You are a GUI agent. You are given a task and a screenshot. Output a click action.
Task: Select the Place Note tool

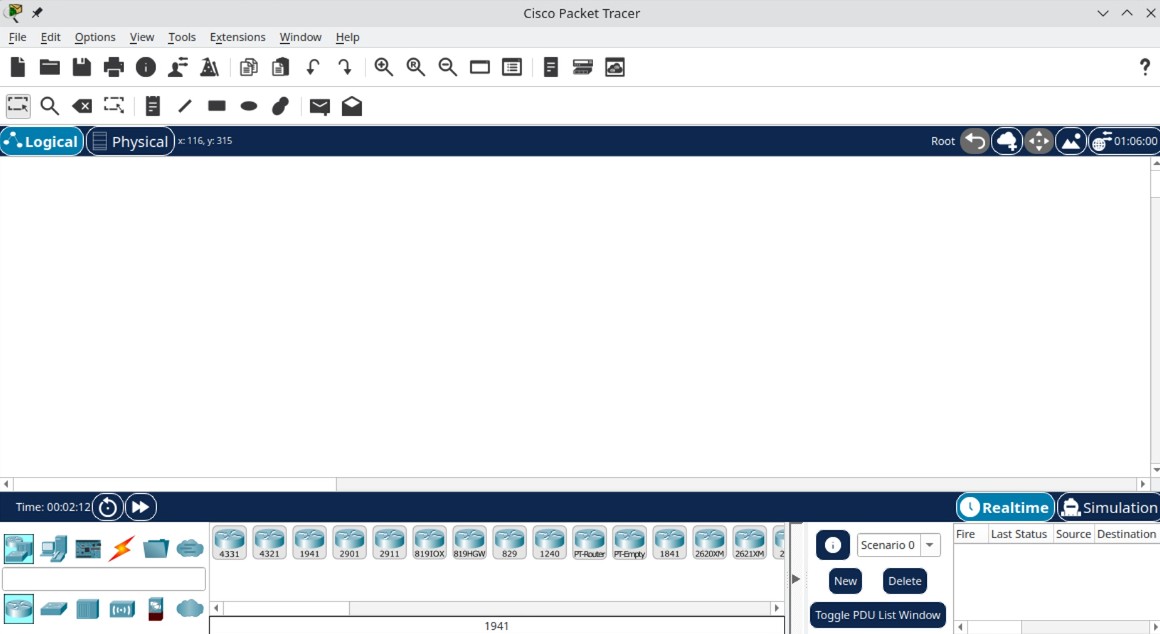tap(152, 106)
